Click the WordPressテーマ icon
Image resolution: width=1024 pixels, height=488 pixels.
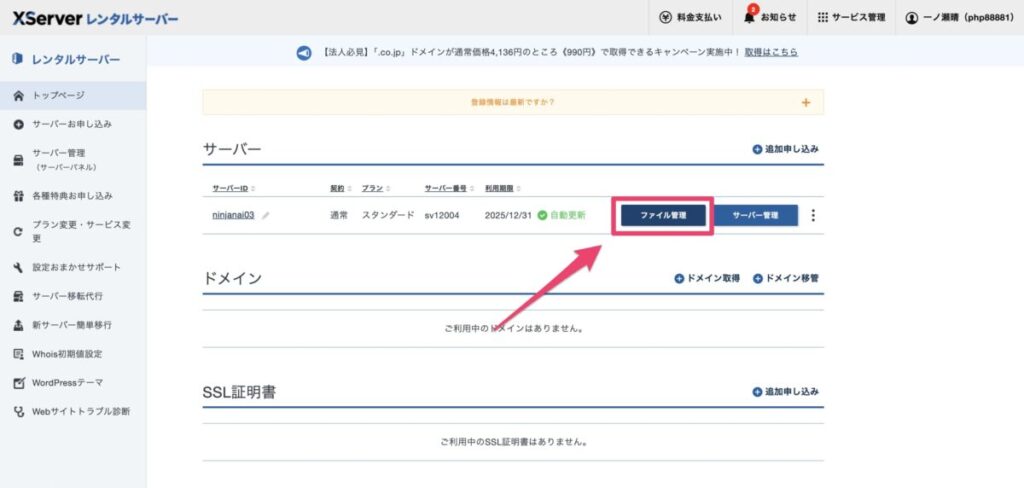point(18,383)
